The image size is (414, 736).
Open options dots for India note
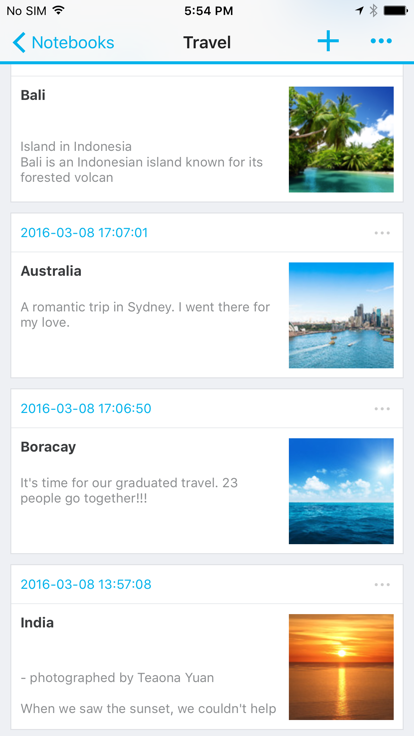382,585
